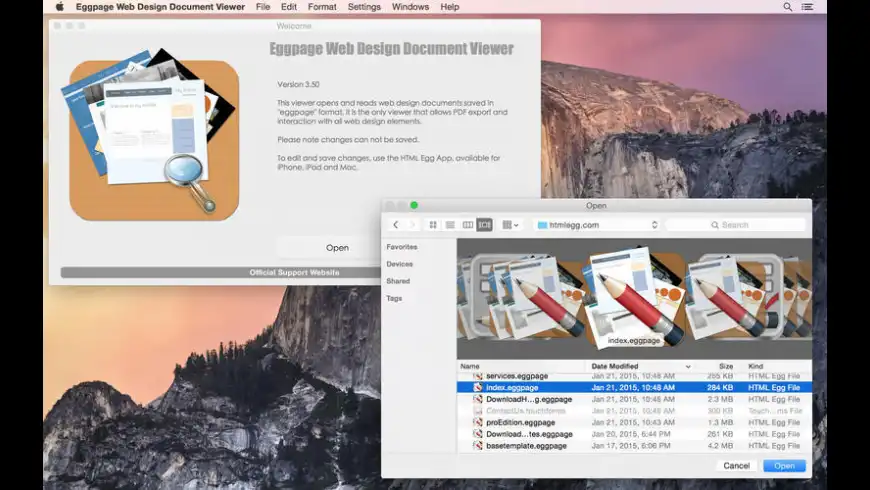Select the index.eggpage cover flow thumbnail

point(634,300)
